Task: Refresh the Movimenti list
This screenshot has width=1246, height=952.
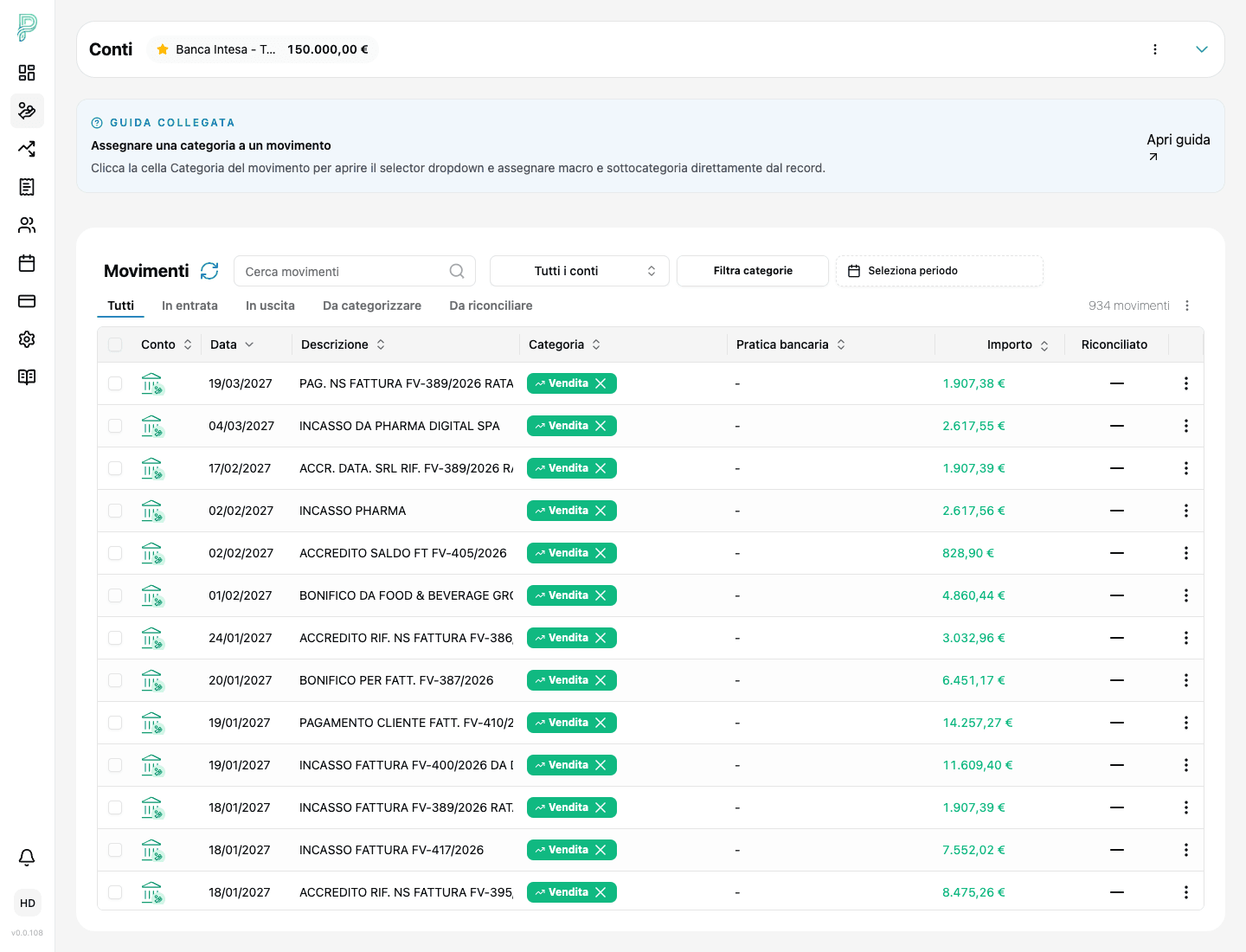Action: click(x=209, y=271)
